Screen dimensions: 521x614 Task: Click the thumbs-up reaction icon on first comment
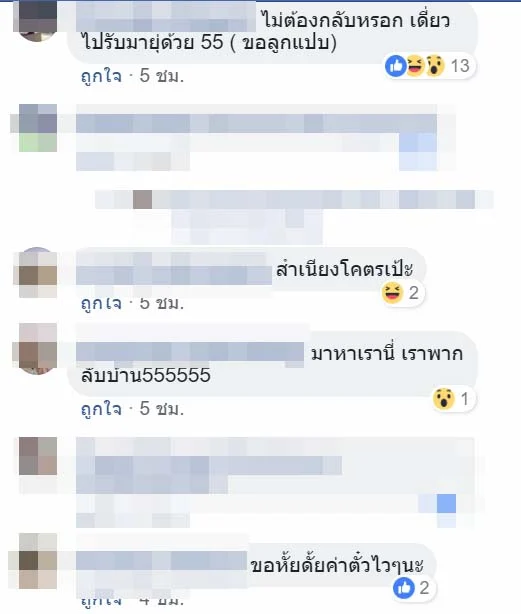396,66
